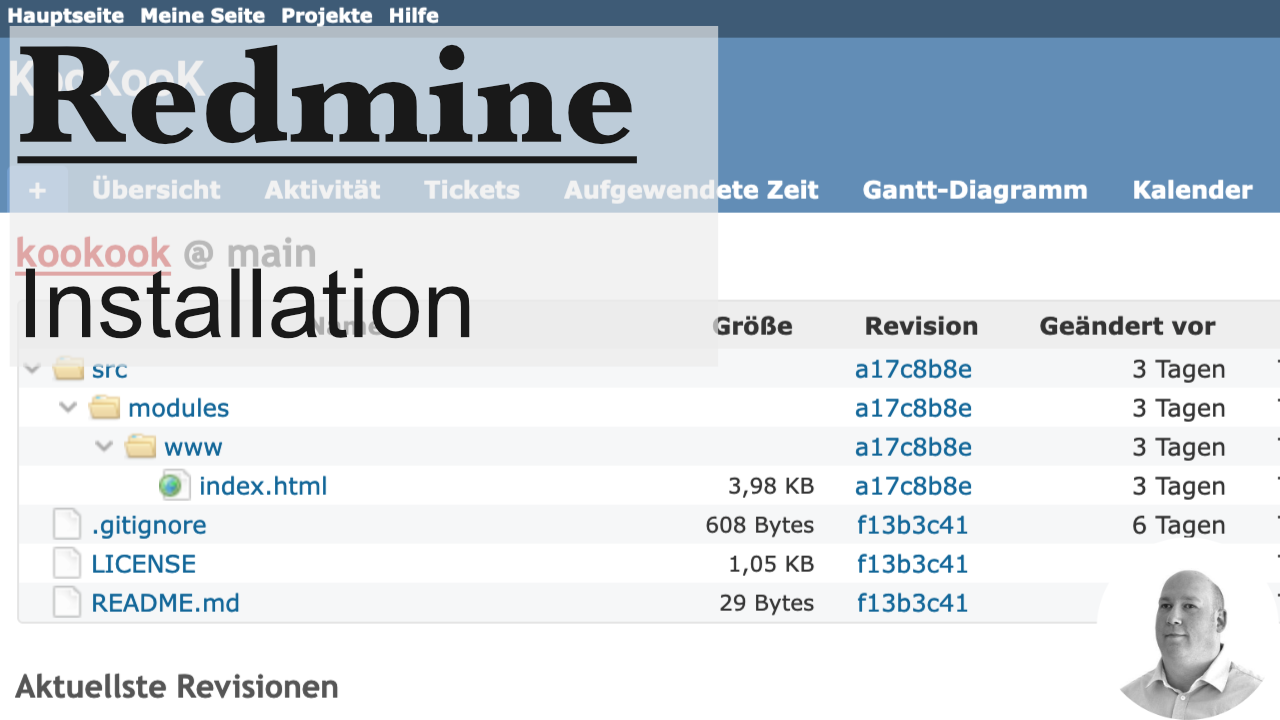This screenshot has width=1280, height=720.
Task: Open the kookook project link
Action: (x=92, y=253)
